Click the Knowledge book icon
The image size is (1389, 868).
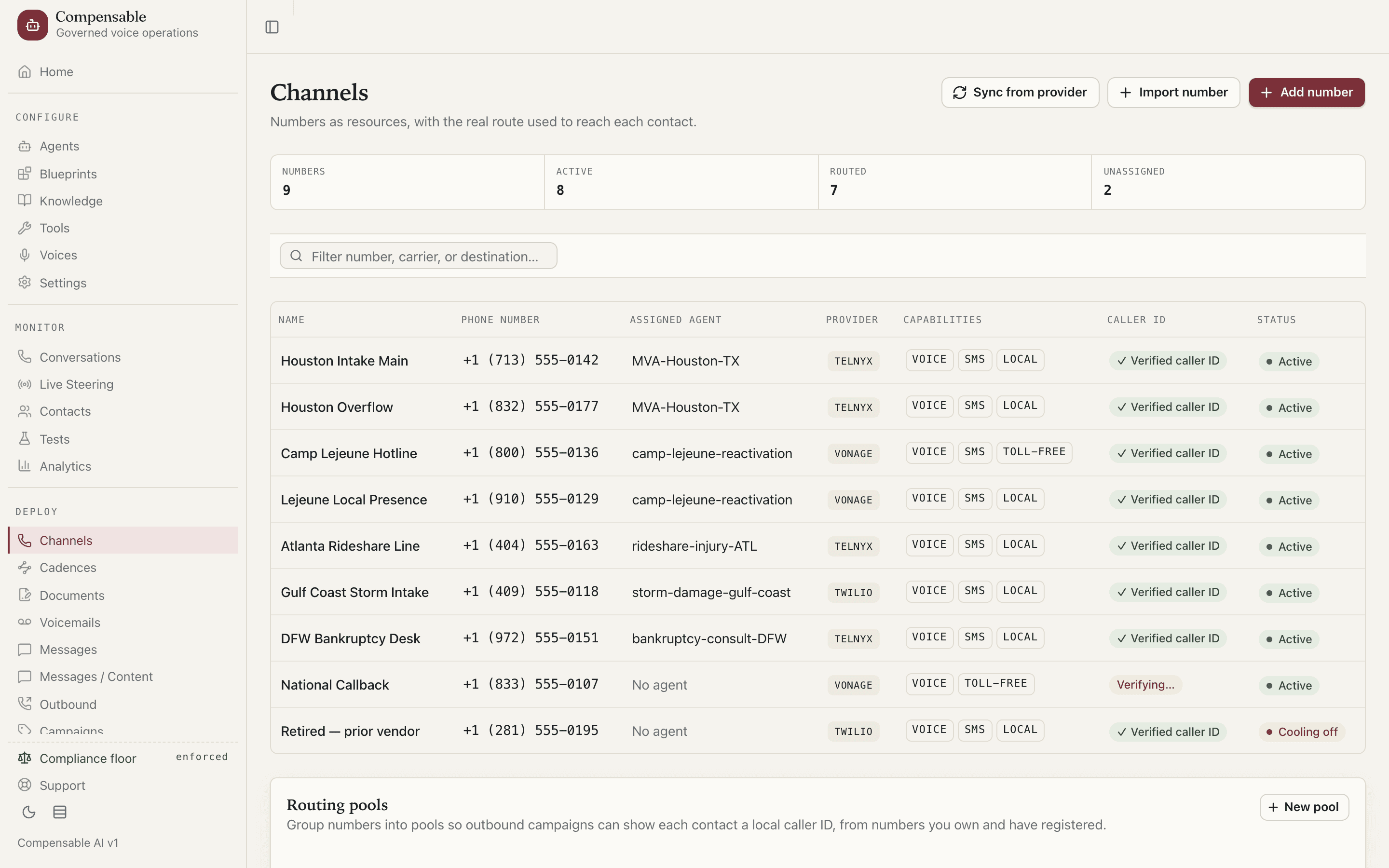tap(24, 200)
